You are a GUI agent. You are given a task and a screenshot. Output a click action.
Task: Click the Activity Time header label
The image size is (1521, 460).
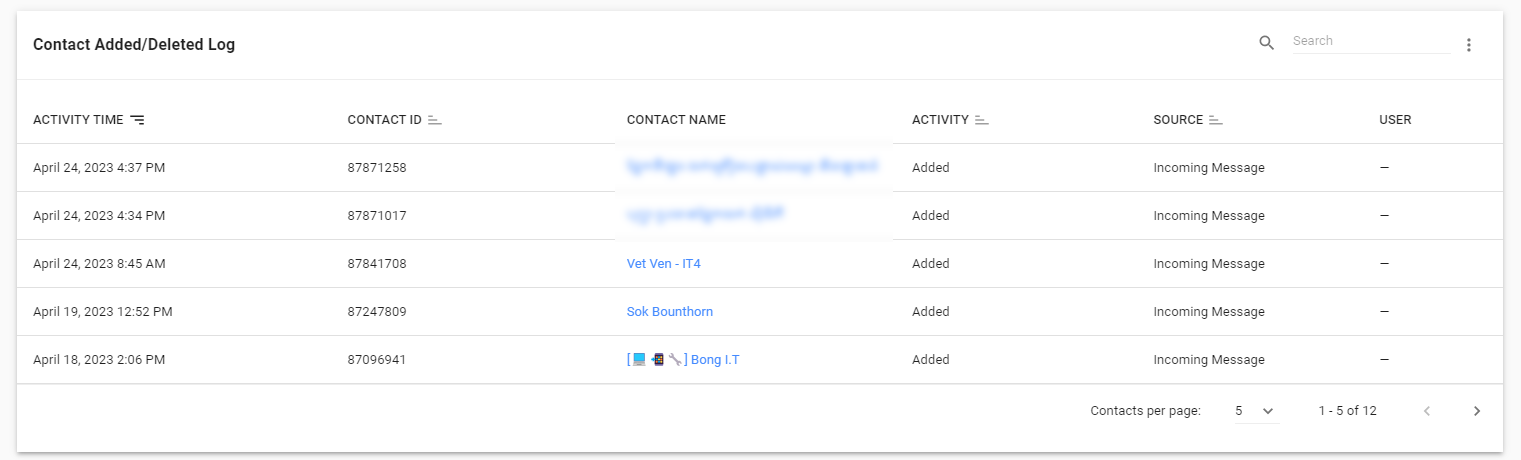pos(78,120)
